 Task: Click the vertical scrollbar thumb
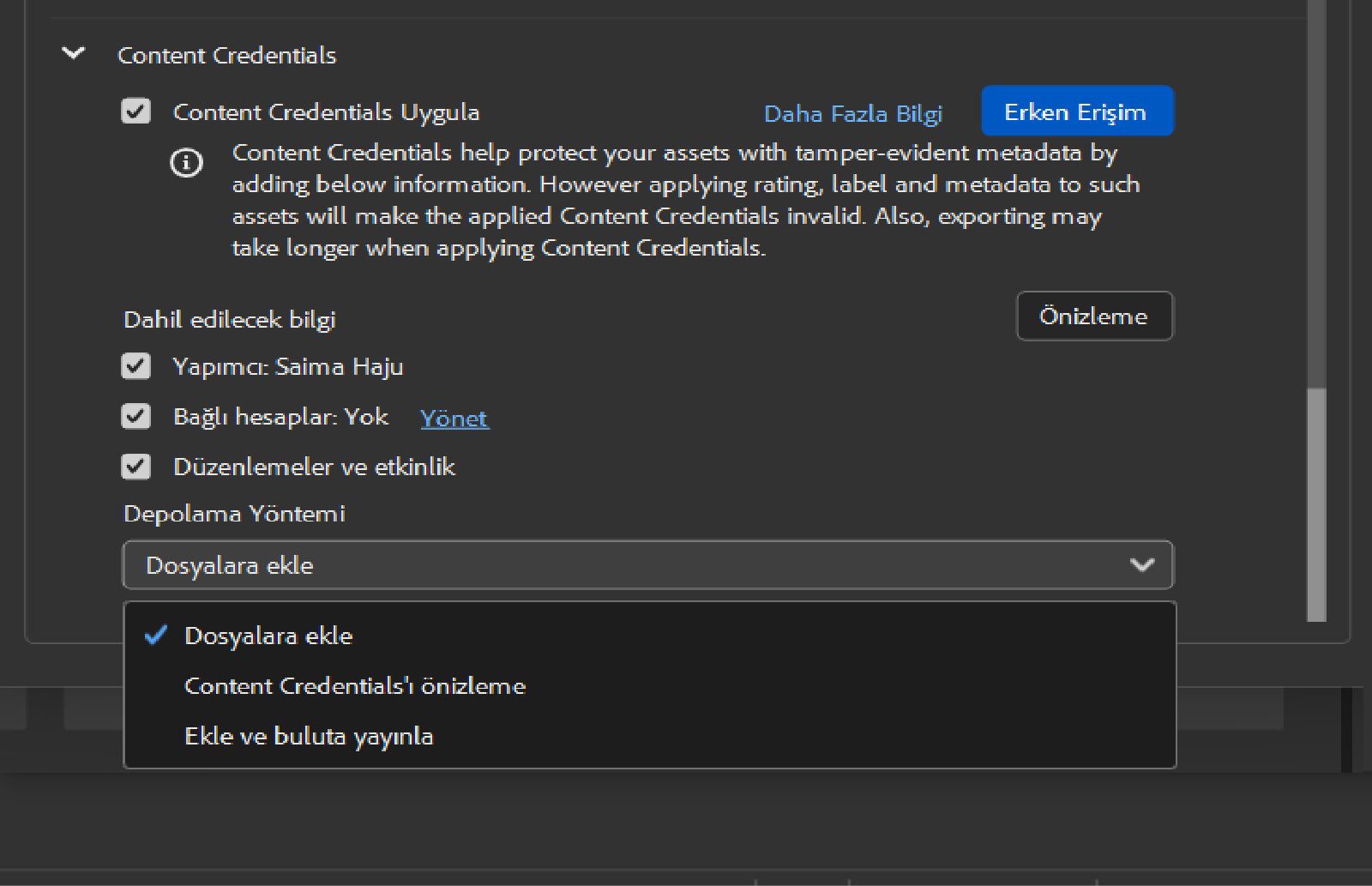coord(1316,505)
